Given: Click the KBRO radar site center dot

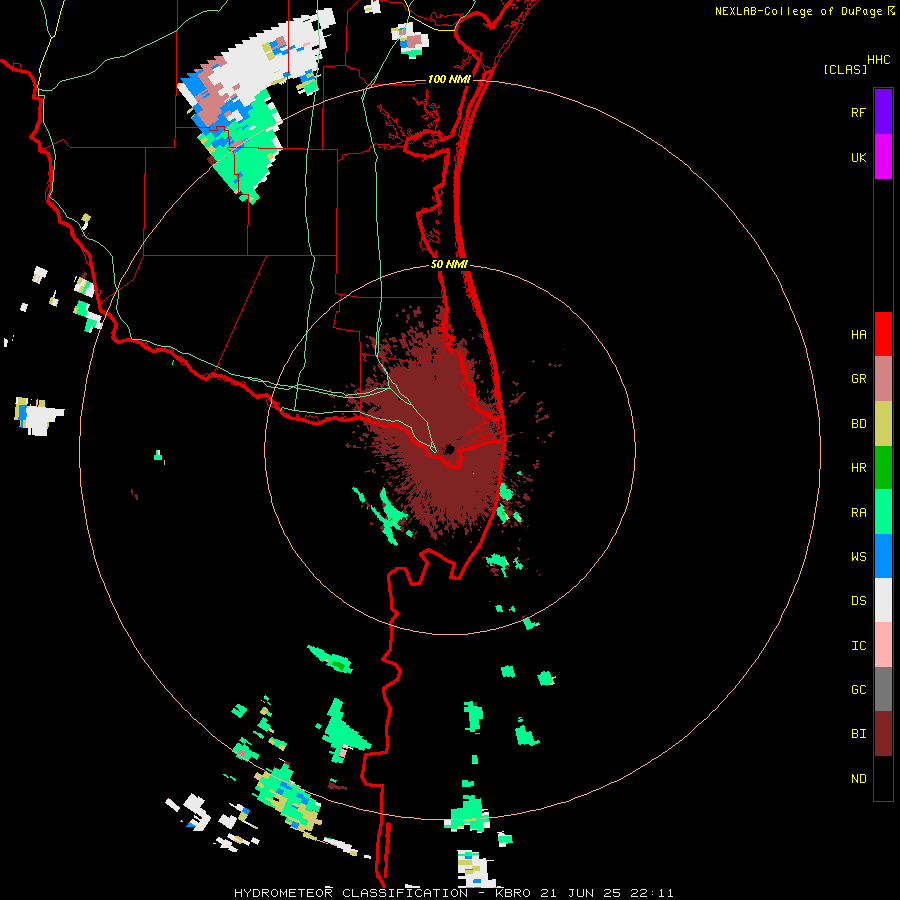Looking at the screenshot, I should click(x=449, y=449).
